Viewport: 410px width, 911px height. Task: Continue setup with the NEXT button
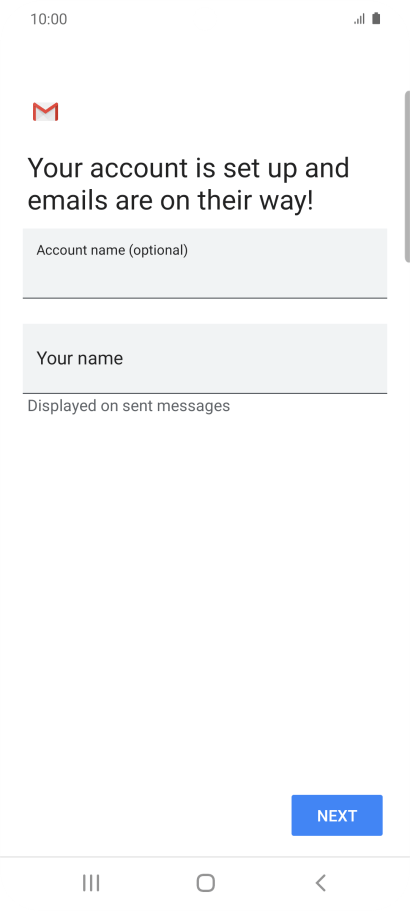tap(337, 815)
